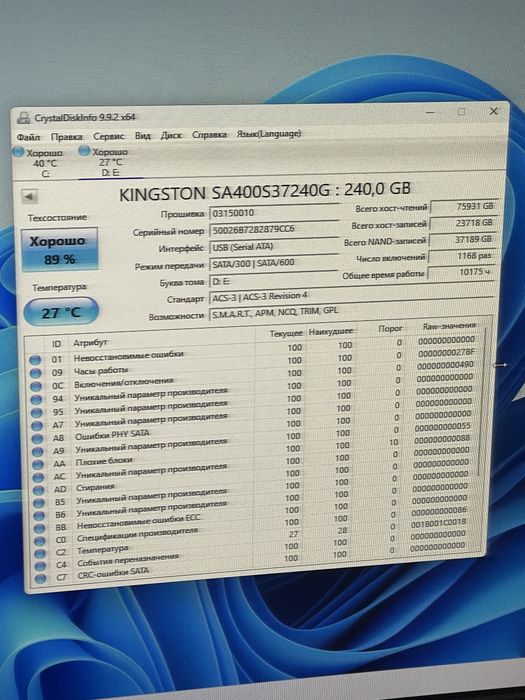Click the Число включений value 1168 раз
Screen dimensions: 525x700
pos(462,256)
